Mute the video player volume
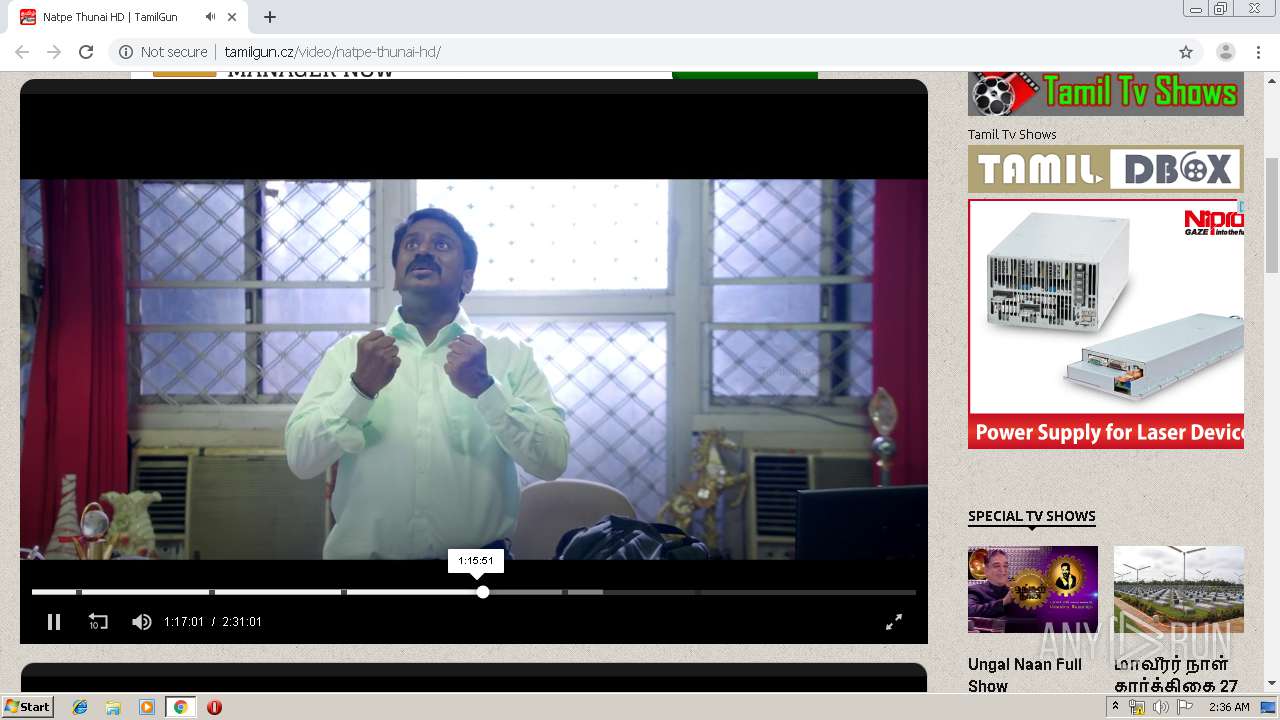 point(141,622)
